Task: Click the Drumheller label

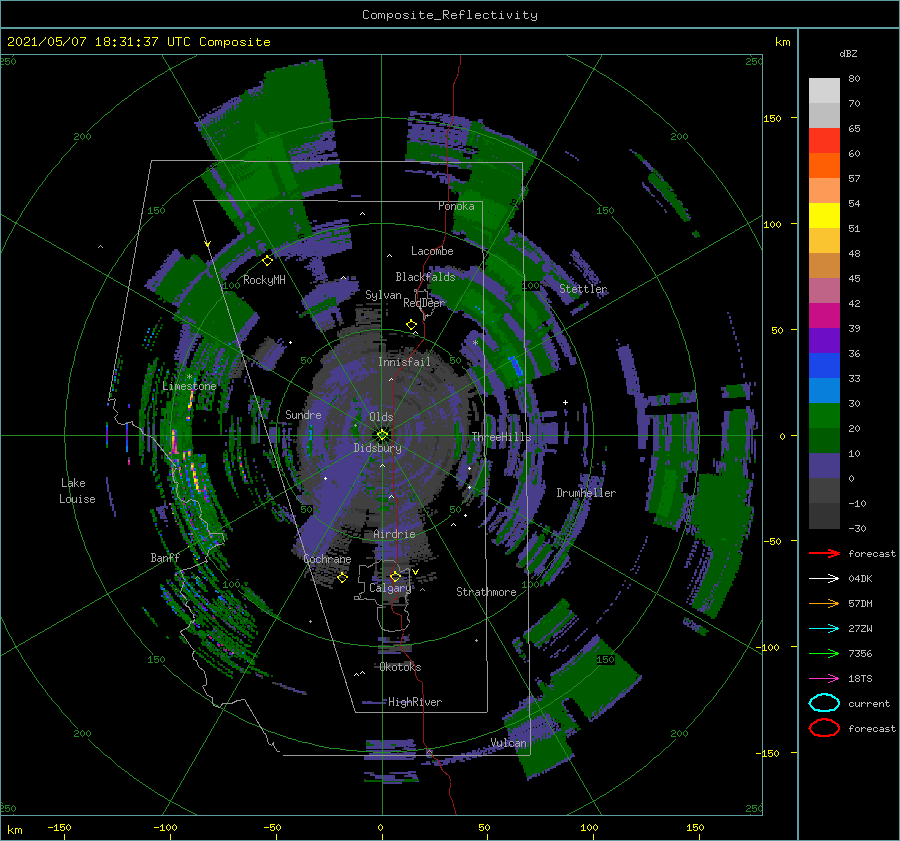Action: click(x=585, y=493)
